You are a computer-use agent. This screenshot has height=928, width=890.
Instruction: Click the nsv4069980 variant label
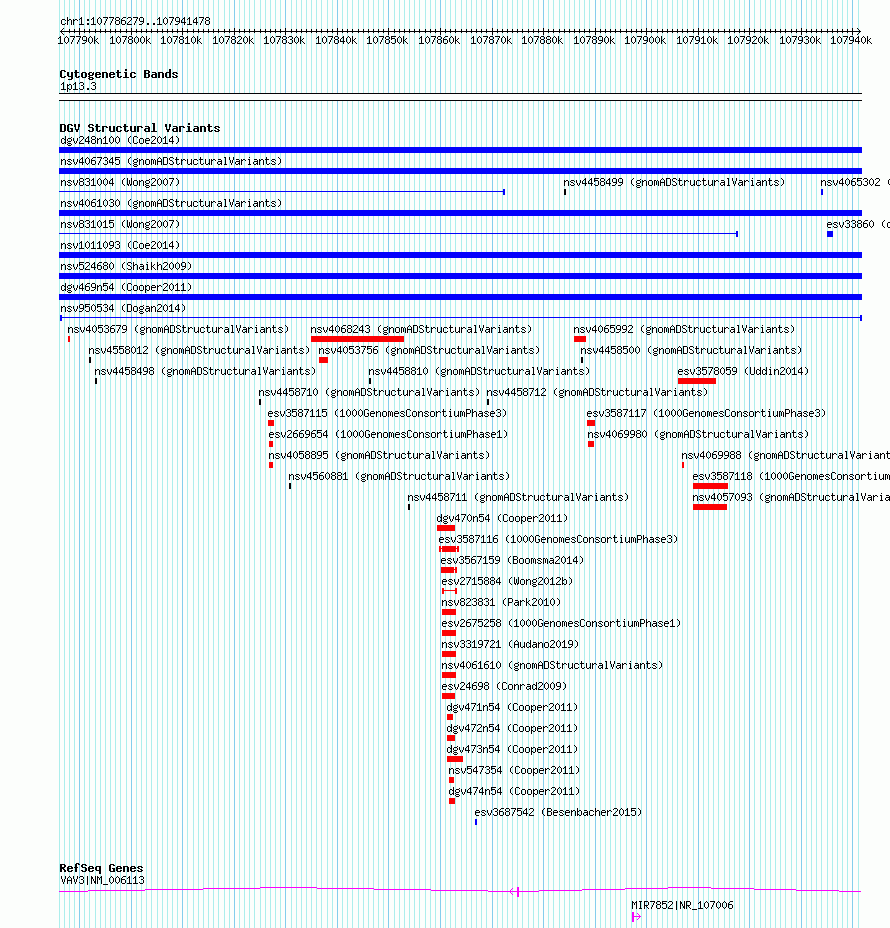coord(698,434)
